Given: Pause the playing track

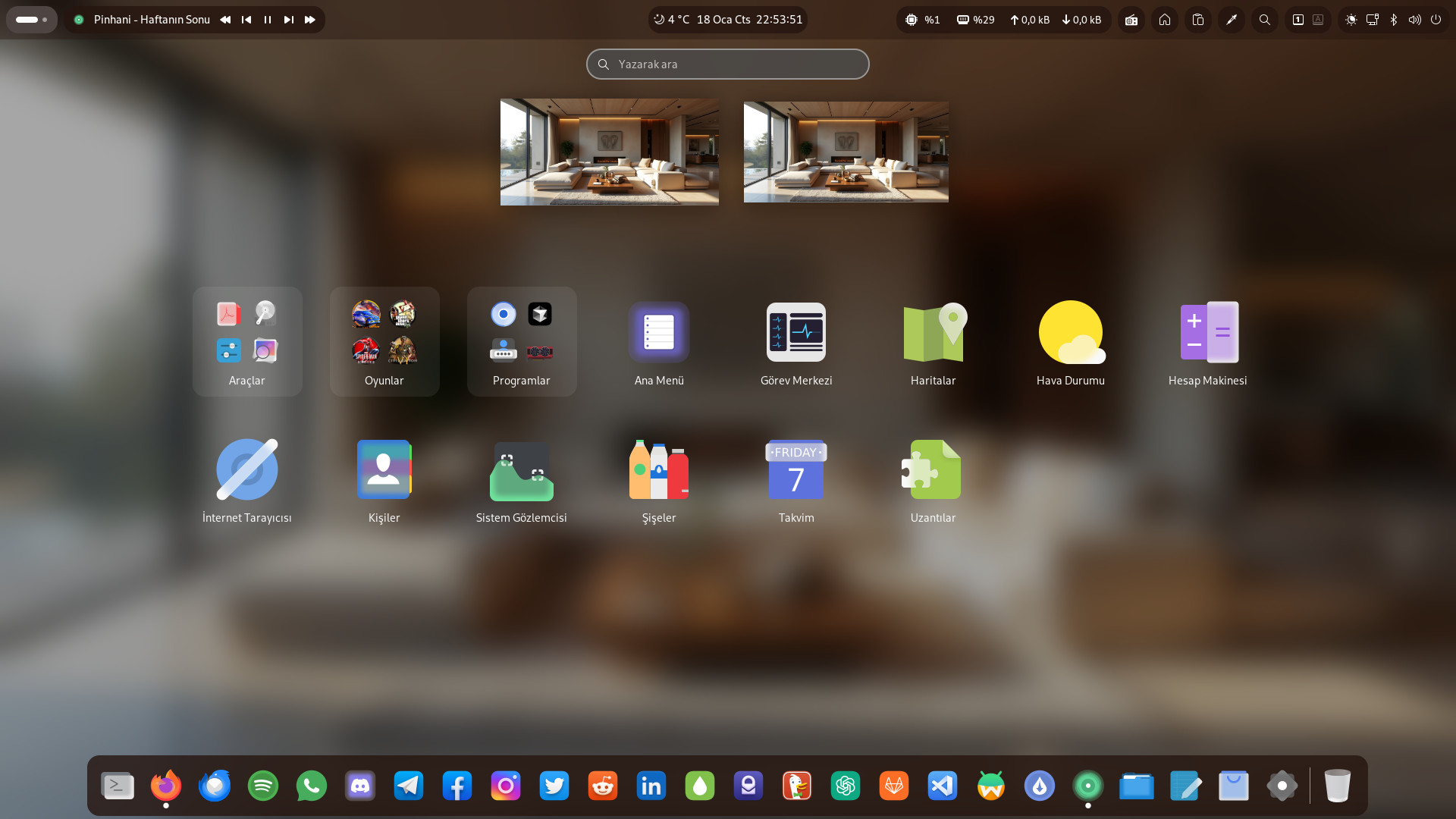Looking at the screenshot, I should [x=268, y=20].
